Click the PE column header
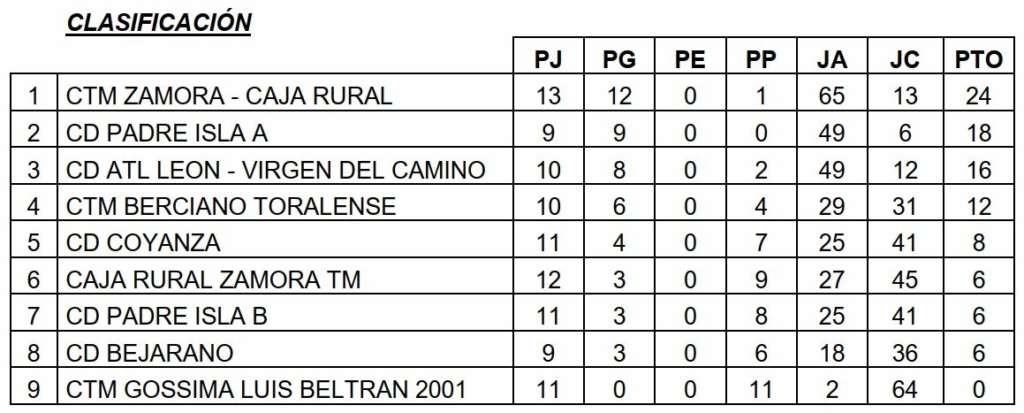Screen dimensions: 1024x413 [x=690, y=60]
